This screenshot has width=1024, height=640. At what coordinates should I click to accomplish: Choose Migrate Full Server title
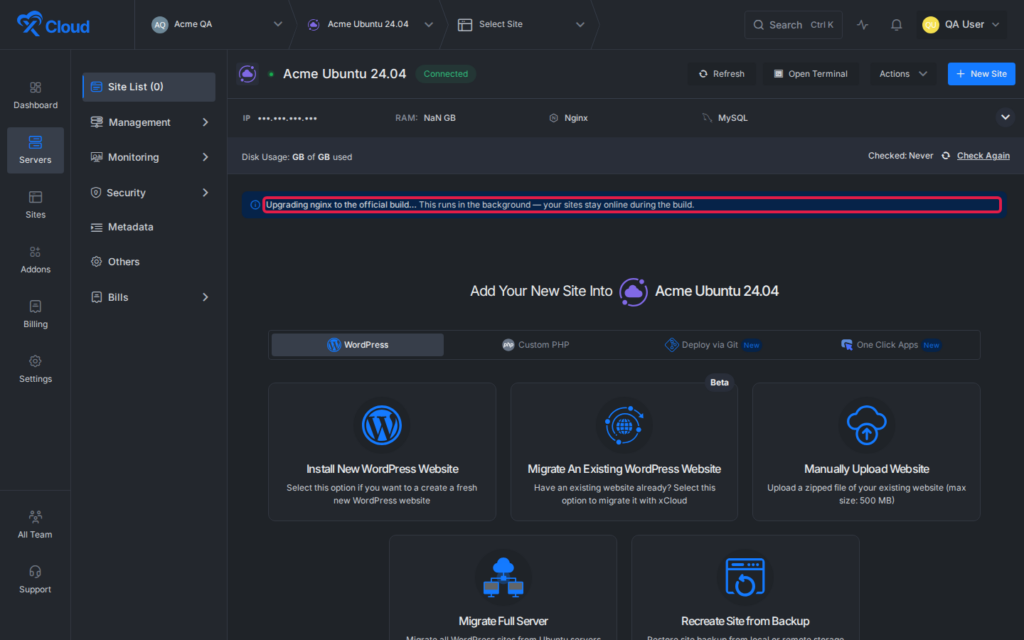503,621
